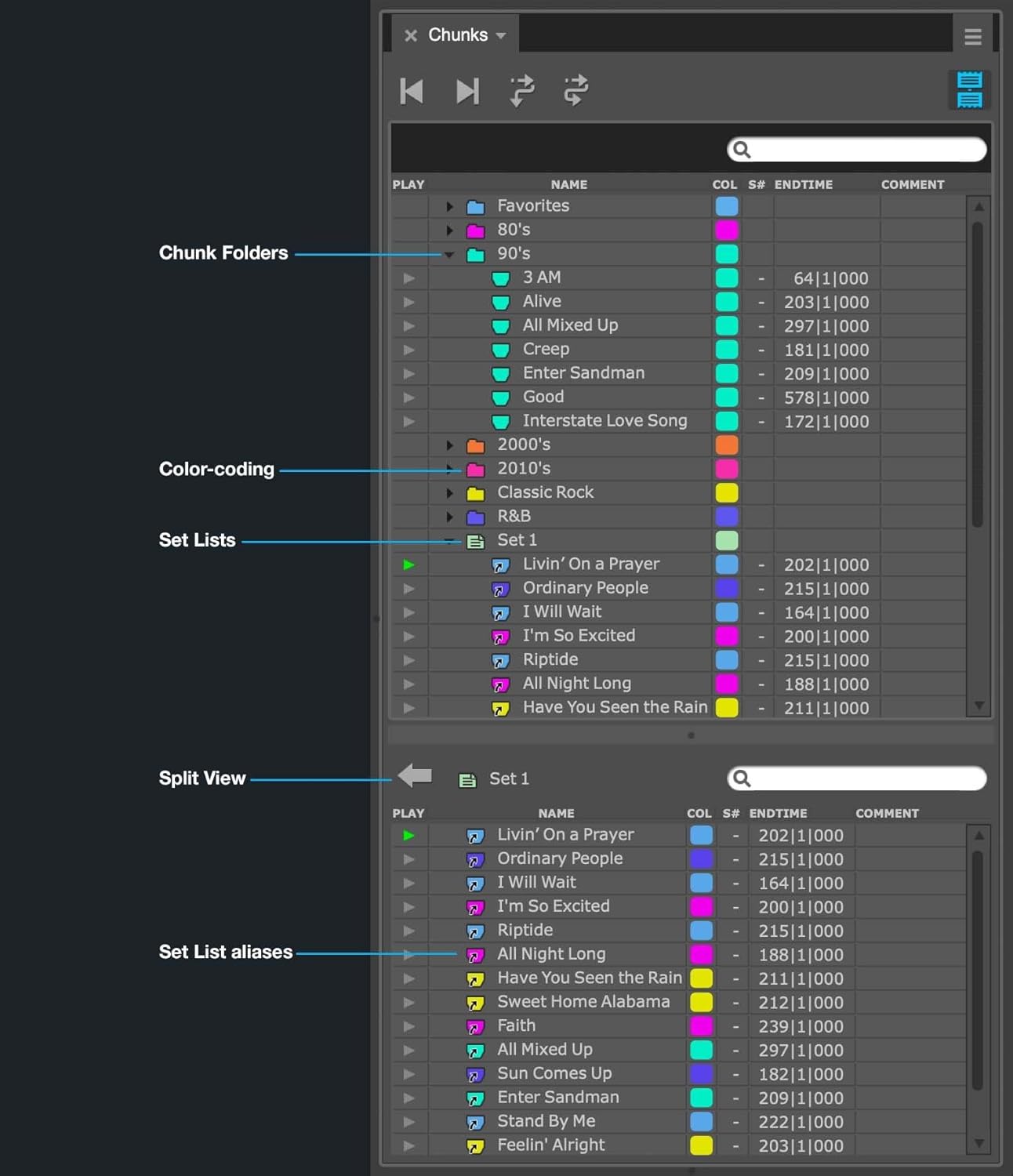Open the hamburger menu at top right
Screen dimensions: 1013x1176
tap(972, 36)
